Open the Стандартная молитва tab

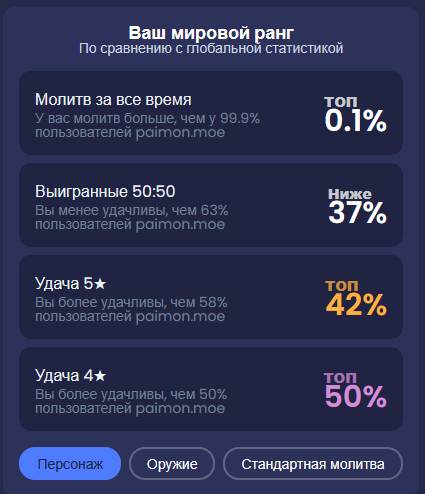[313, 464]
